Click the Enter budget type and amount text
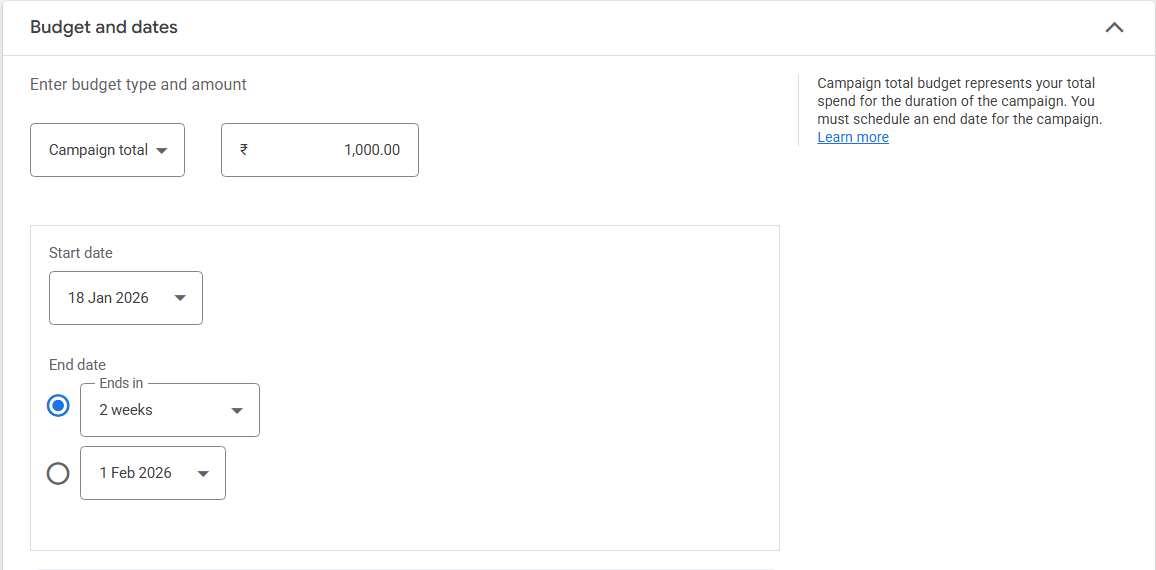This screenshot has width=1156, height=570. 139,85
